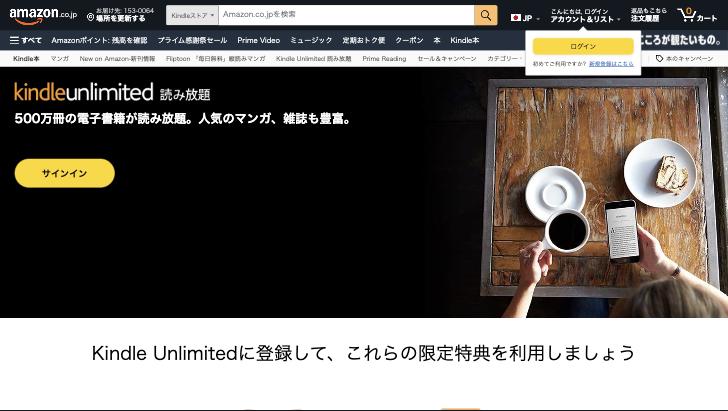Open Kindle Unlimited 読み放題 tab
This screenshot has width=728, height=411.
[x=314, y=59]
